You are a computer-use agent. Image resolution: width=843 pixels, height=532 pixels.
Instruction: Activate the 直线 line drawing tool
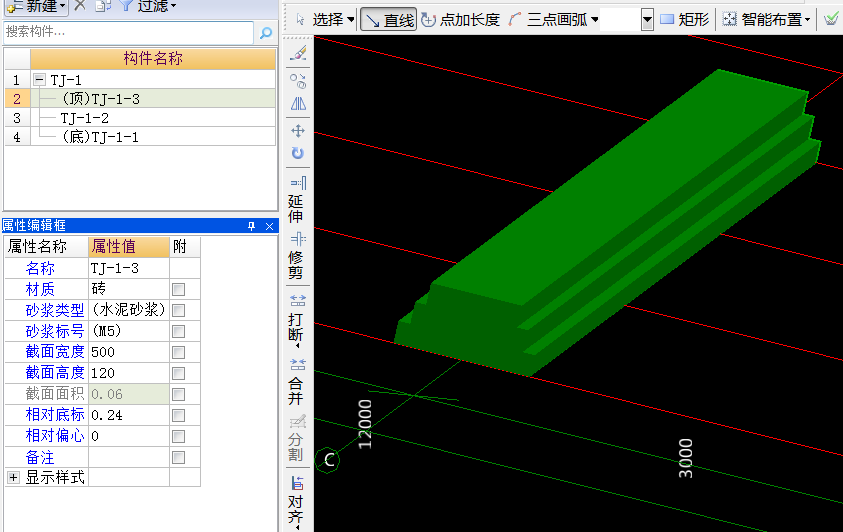click(389, 20)
